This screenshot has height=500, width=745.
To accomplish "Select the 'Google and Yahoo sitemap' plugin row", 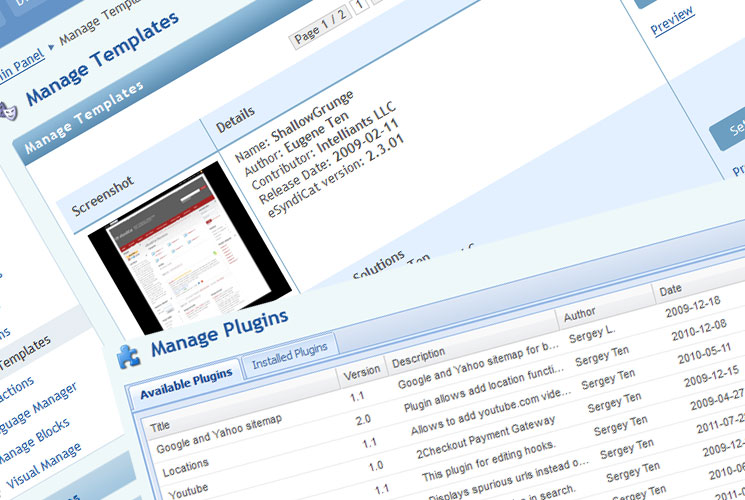I will [219, 434].
